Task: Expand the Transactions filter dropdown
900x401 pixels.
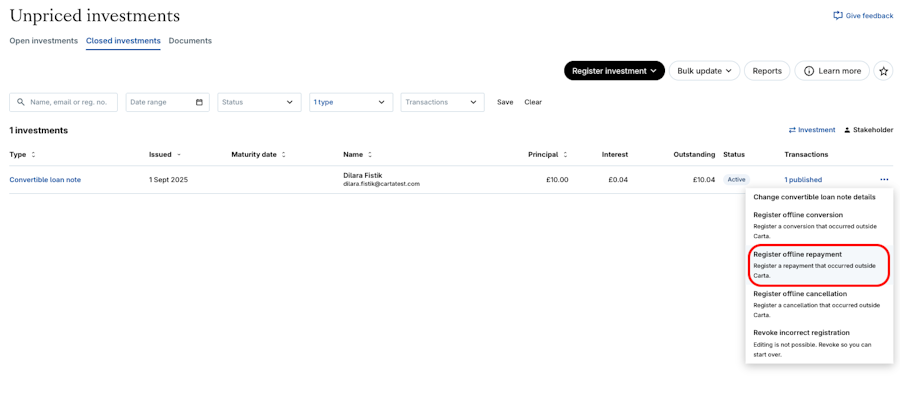Action: click(x=442, y=102)
